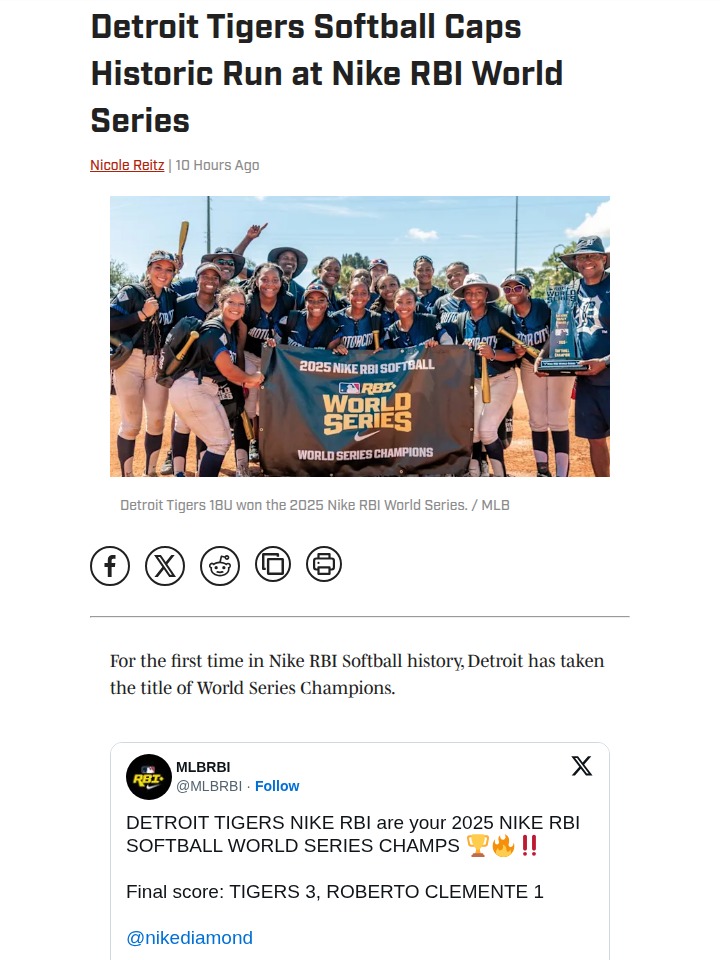Click the article headline
720x960 pixels.
tap(327, 73)
